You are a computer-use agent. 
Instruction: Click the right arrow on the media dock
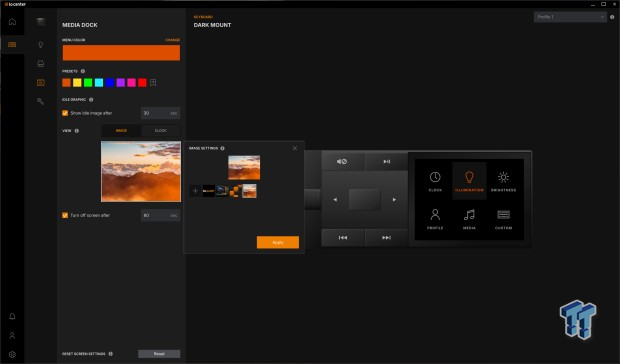(394, 200)
